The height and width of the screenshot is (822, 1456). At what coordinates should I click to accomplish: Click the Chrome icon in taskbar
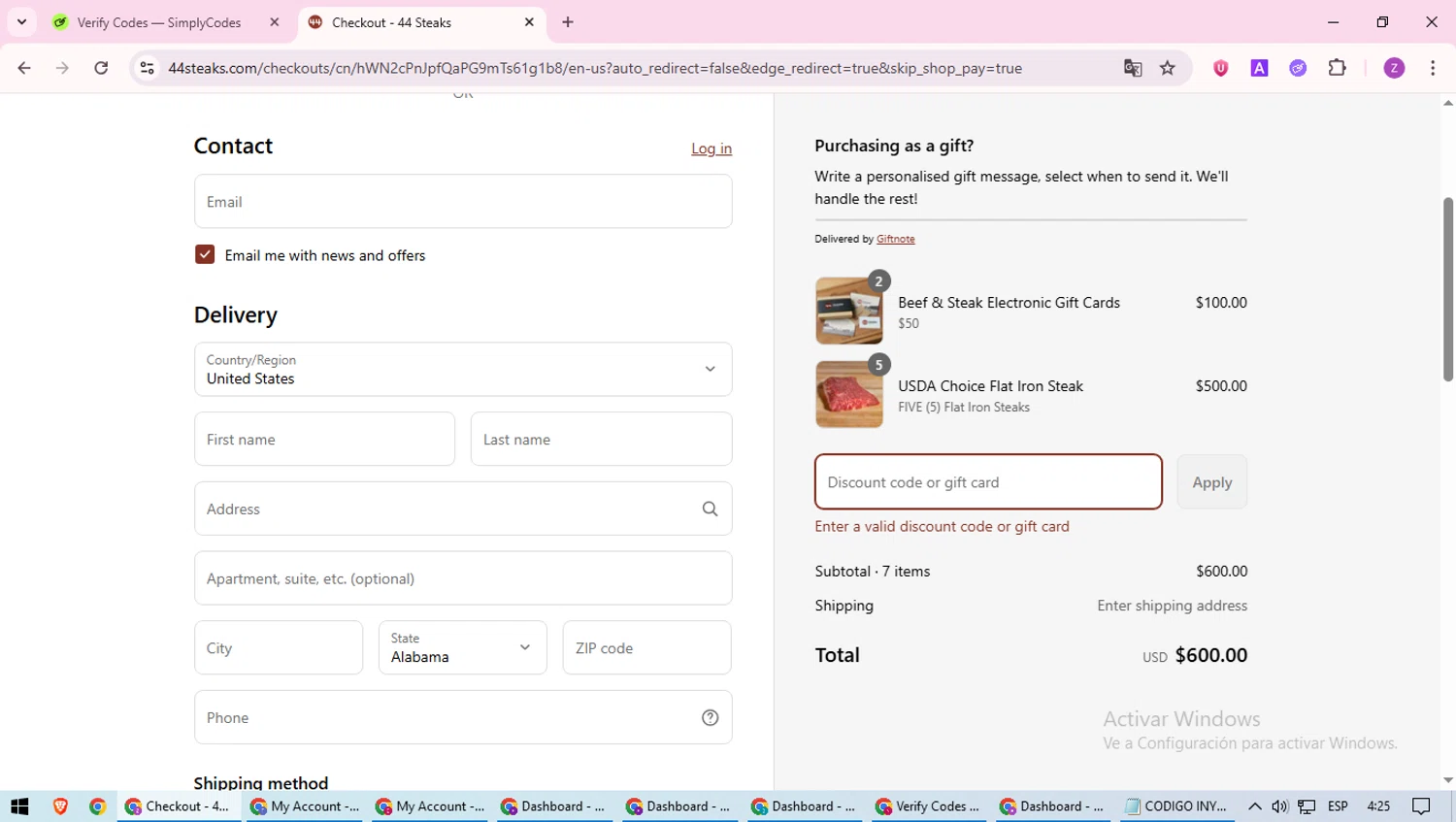tap(97, 806)
